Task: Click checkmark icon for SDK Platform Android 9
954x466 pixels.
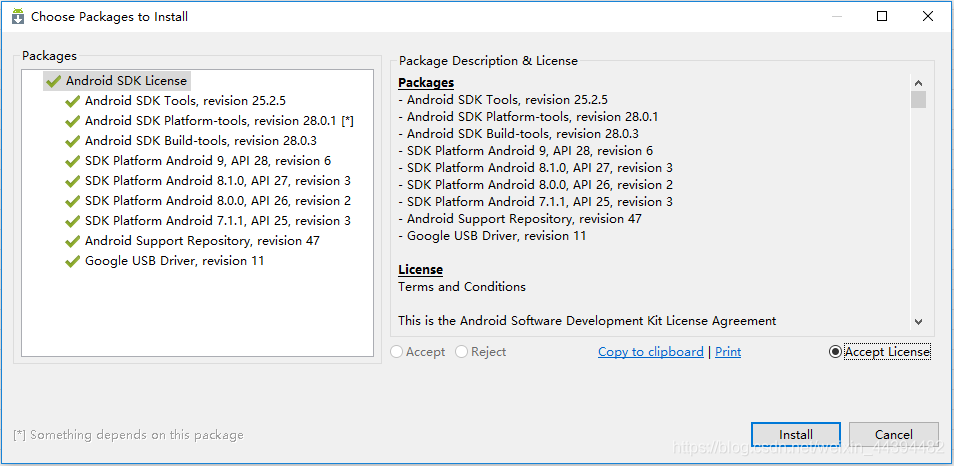Action: [x=72, y=161]
